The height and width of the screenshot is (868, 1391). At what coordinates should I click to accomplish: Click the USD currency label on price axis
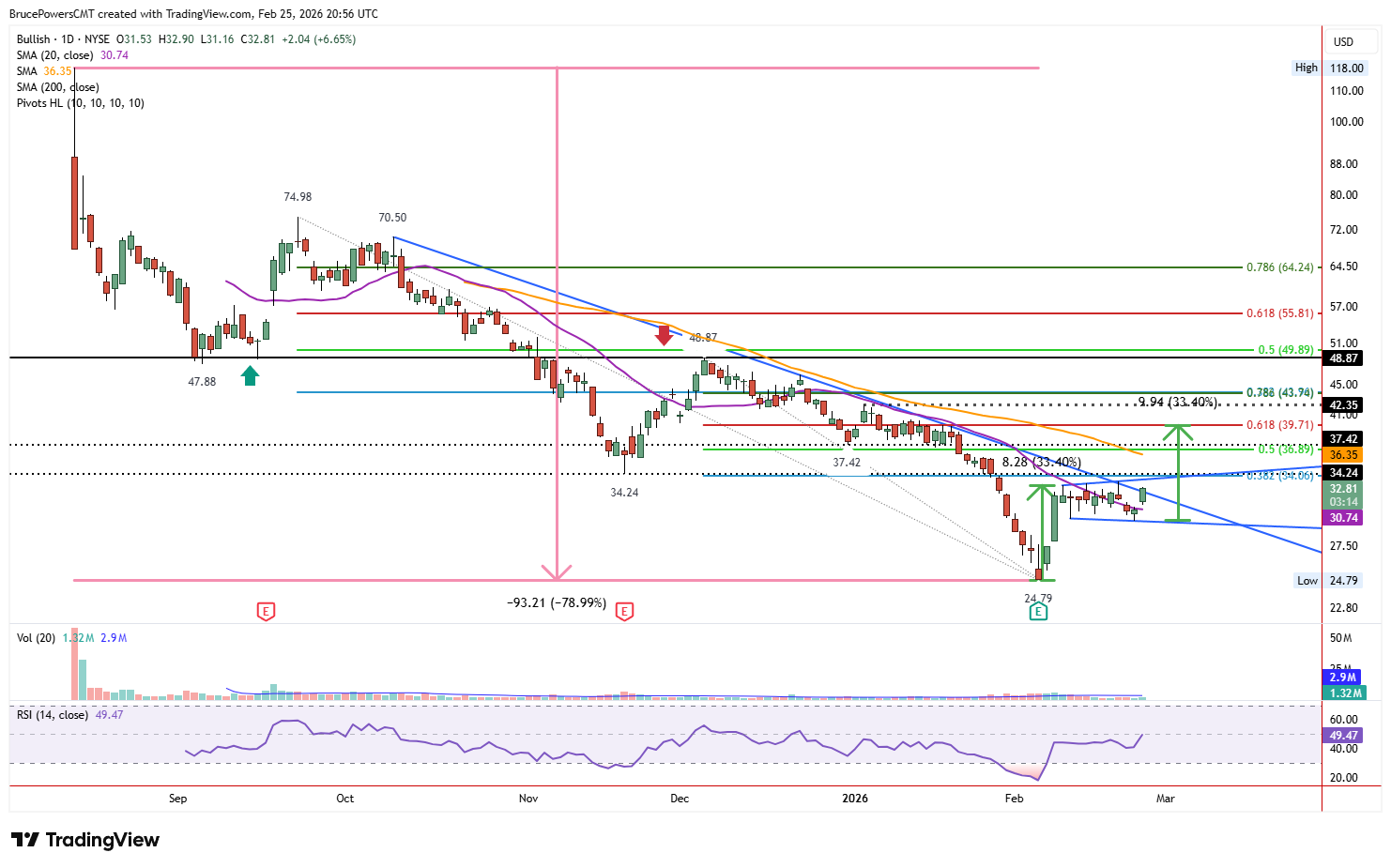[x=1344, y=42]
